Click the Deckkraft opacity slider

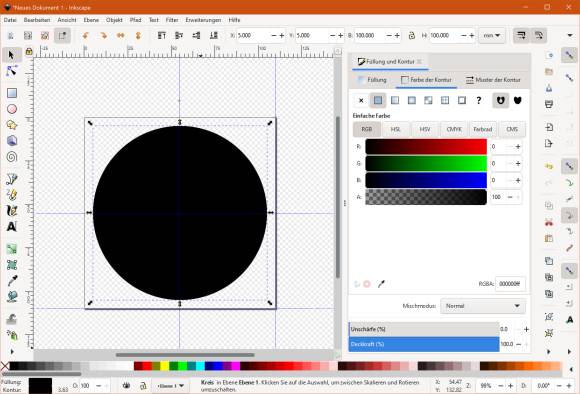424,344
